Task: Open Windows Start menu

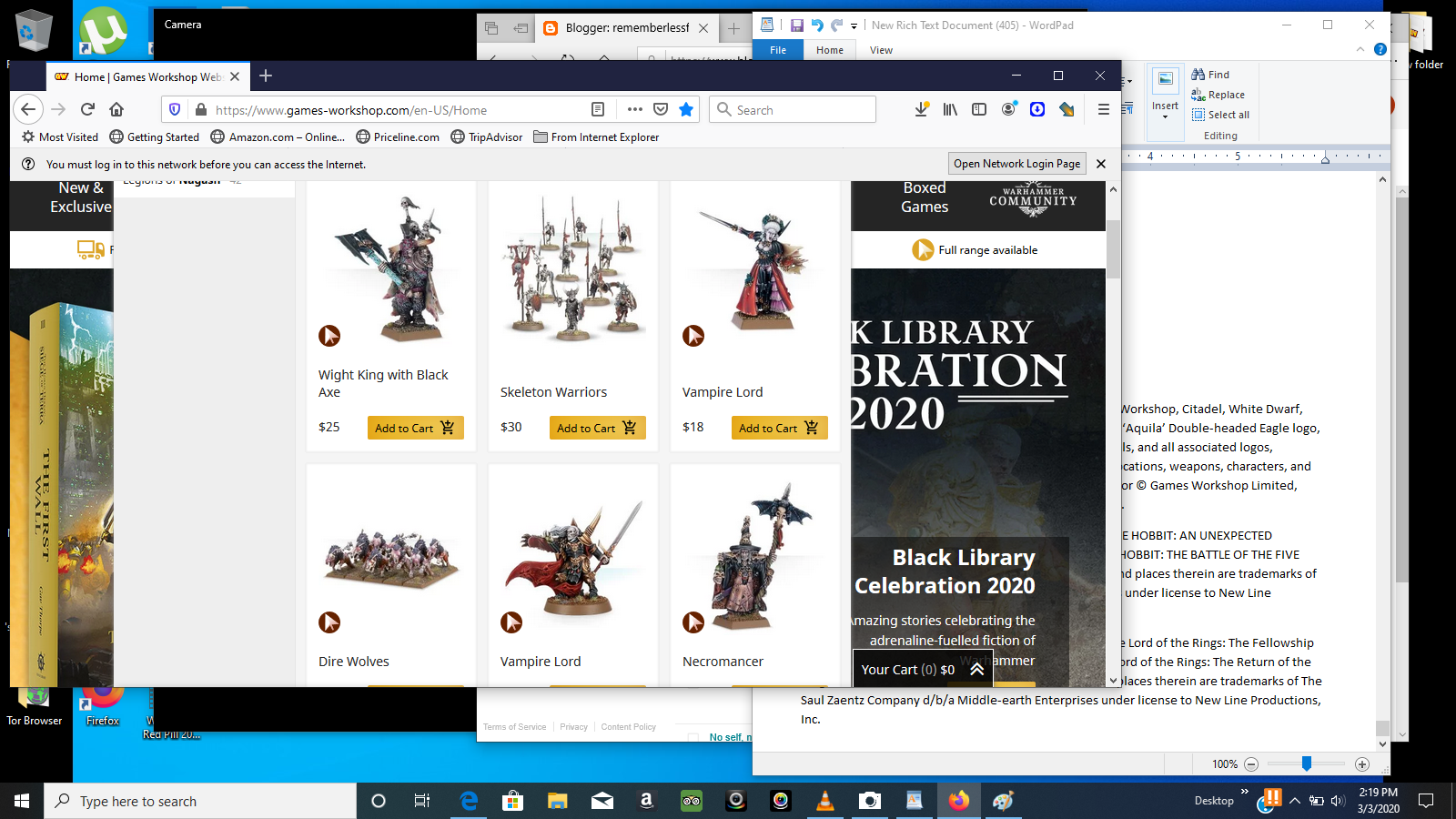Action: [22, 801]
